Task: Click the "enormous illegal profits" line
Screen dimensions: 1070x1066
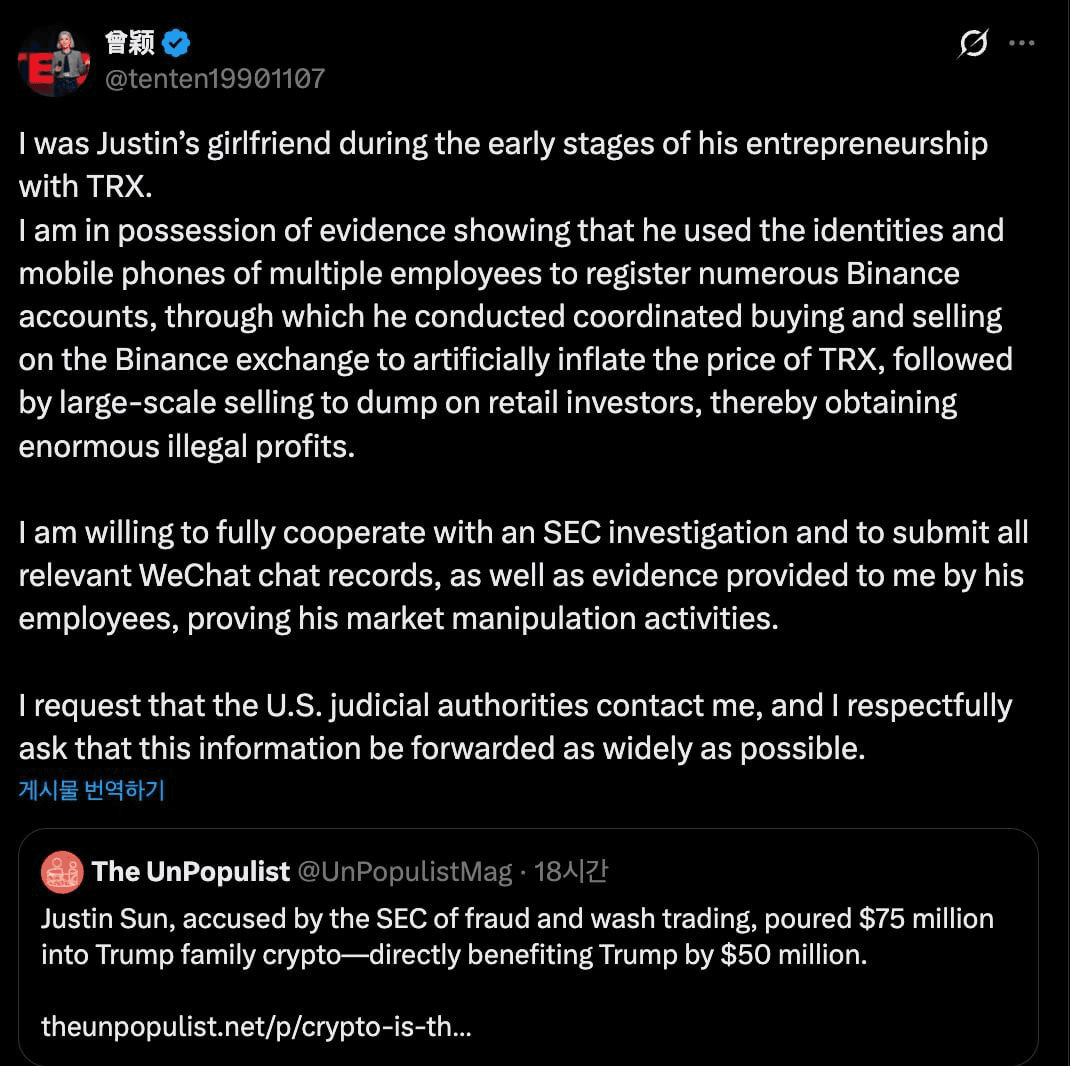Action: click(187, 445)
